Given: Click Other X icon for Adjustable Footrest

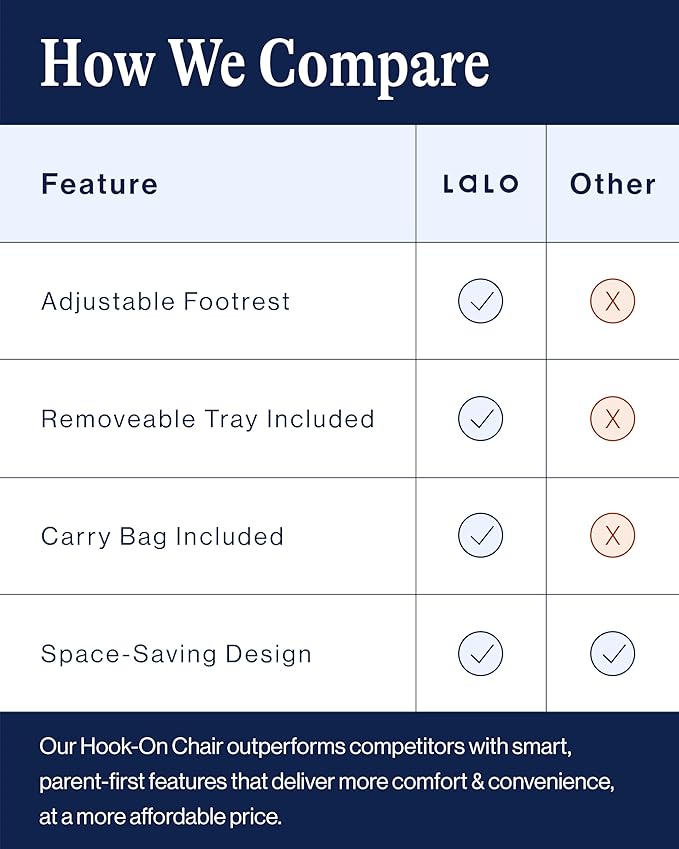Looking at the screenshot, I should pos(612,301).
